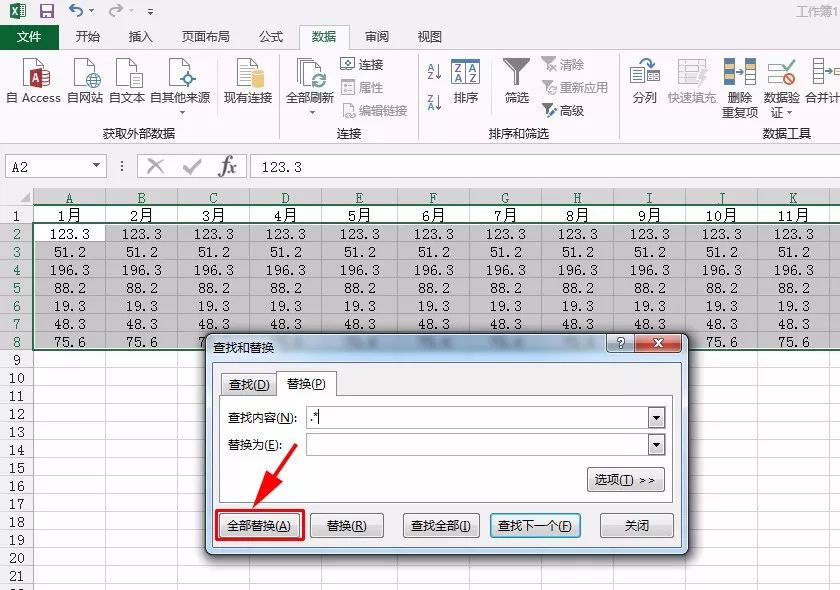Click the 重新应用 filter icon
840x590 pixels.
549,87
